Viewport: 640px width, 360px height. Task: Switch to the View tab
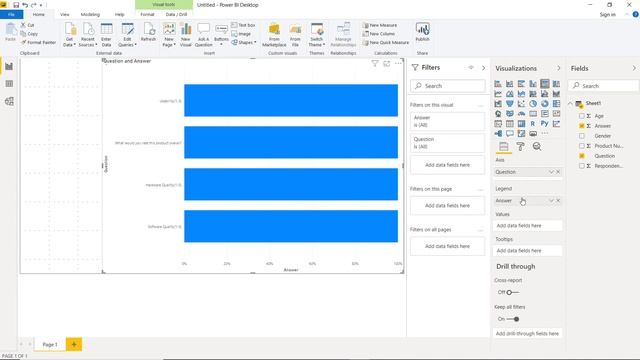pos(64,14)
